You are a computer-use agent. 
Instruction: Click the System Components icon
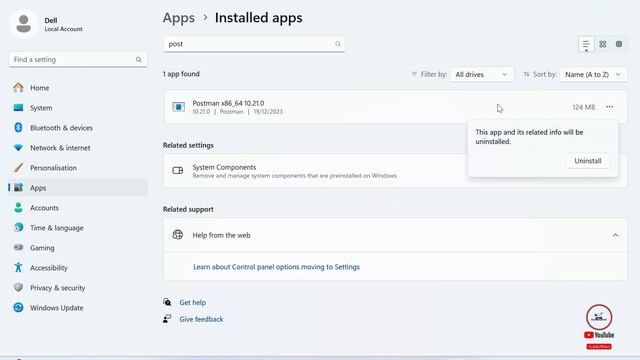click(x=178, y=171)
